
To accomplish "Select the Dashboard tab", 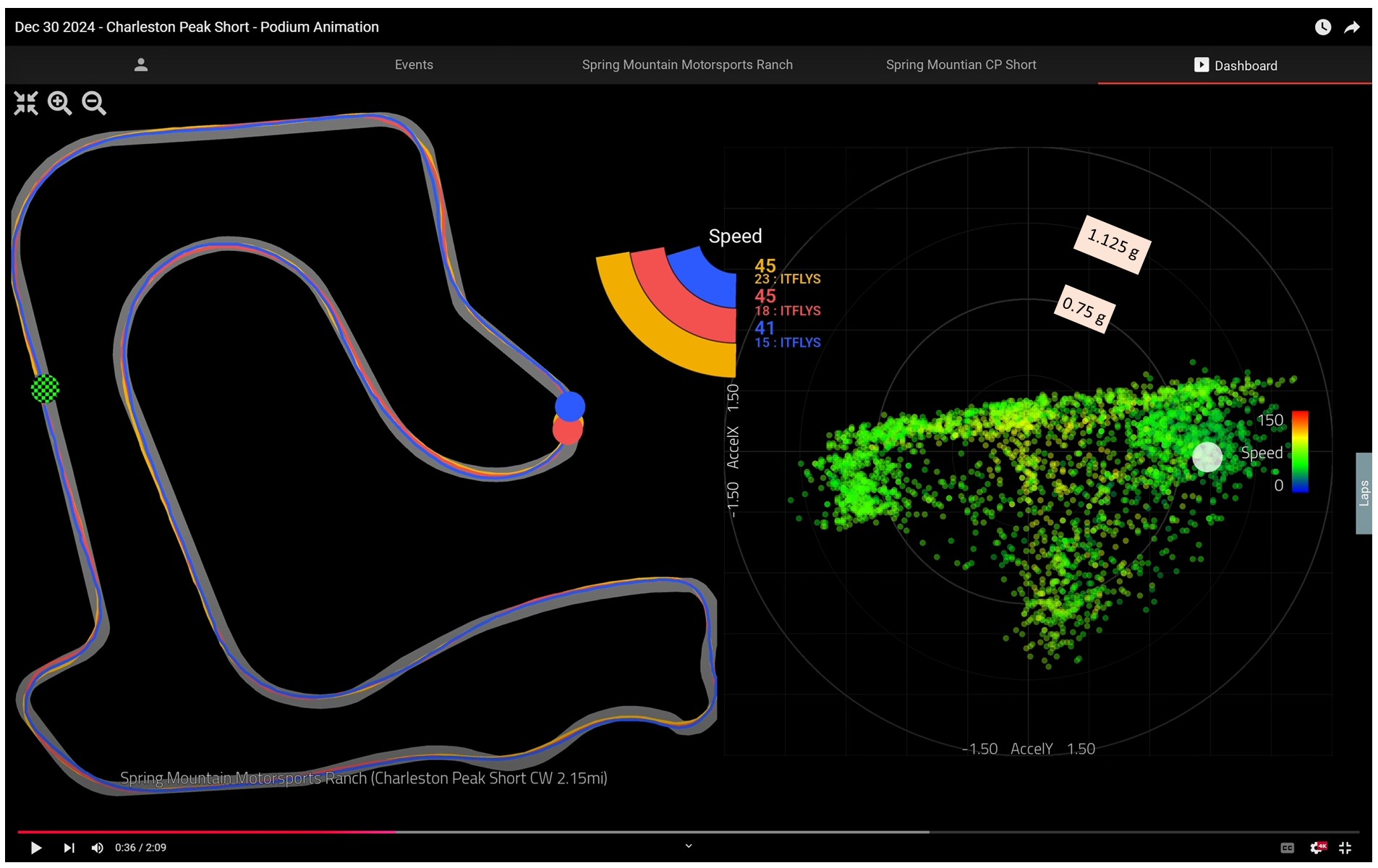I will tap(1235, 65).
